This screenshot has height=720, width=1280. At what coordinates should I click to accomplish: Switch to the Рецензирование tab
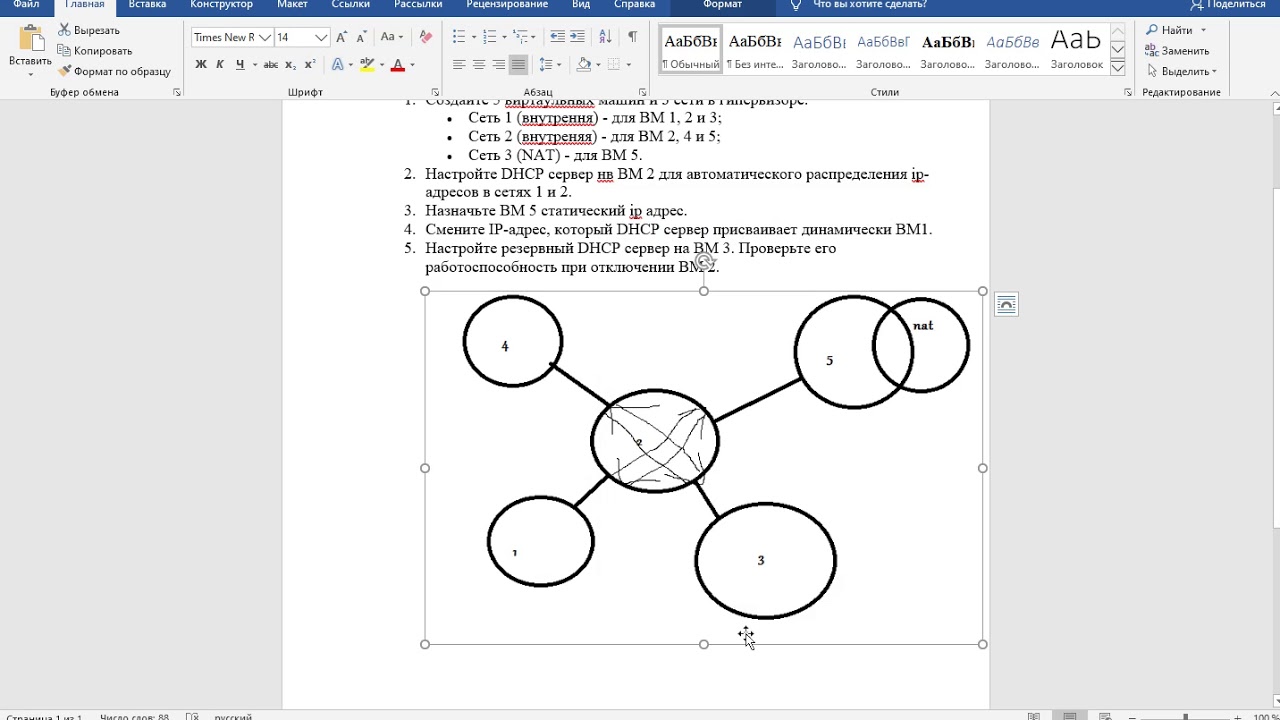pyautogui.click(x=507, y=5)
